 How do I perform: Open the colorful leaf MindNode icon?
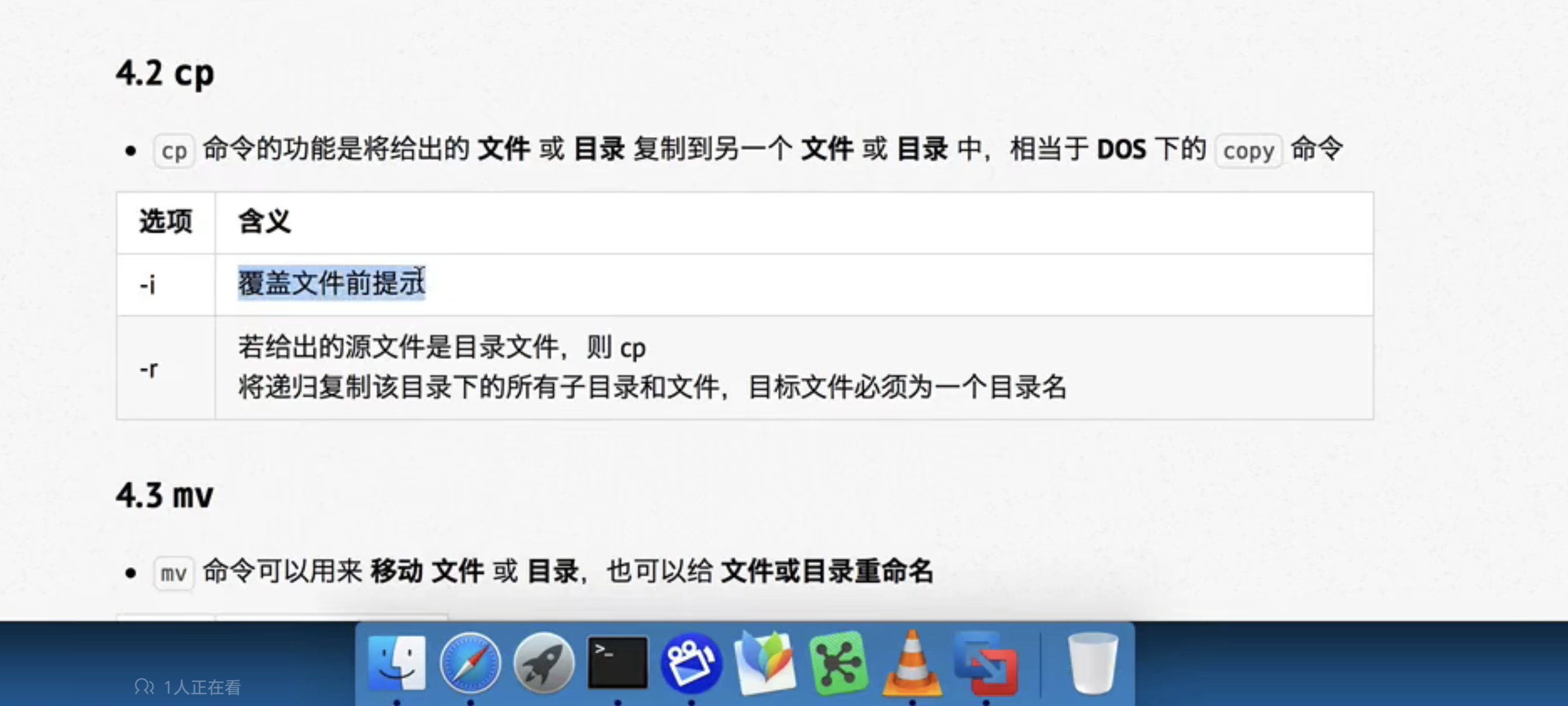(x=765, y=663)
